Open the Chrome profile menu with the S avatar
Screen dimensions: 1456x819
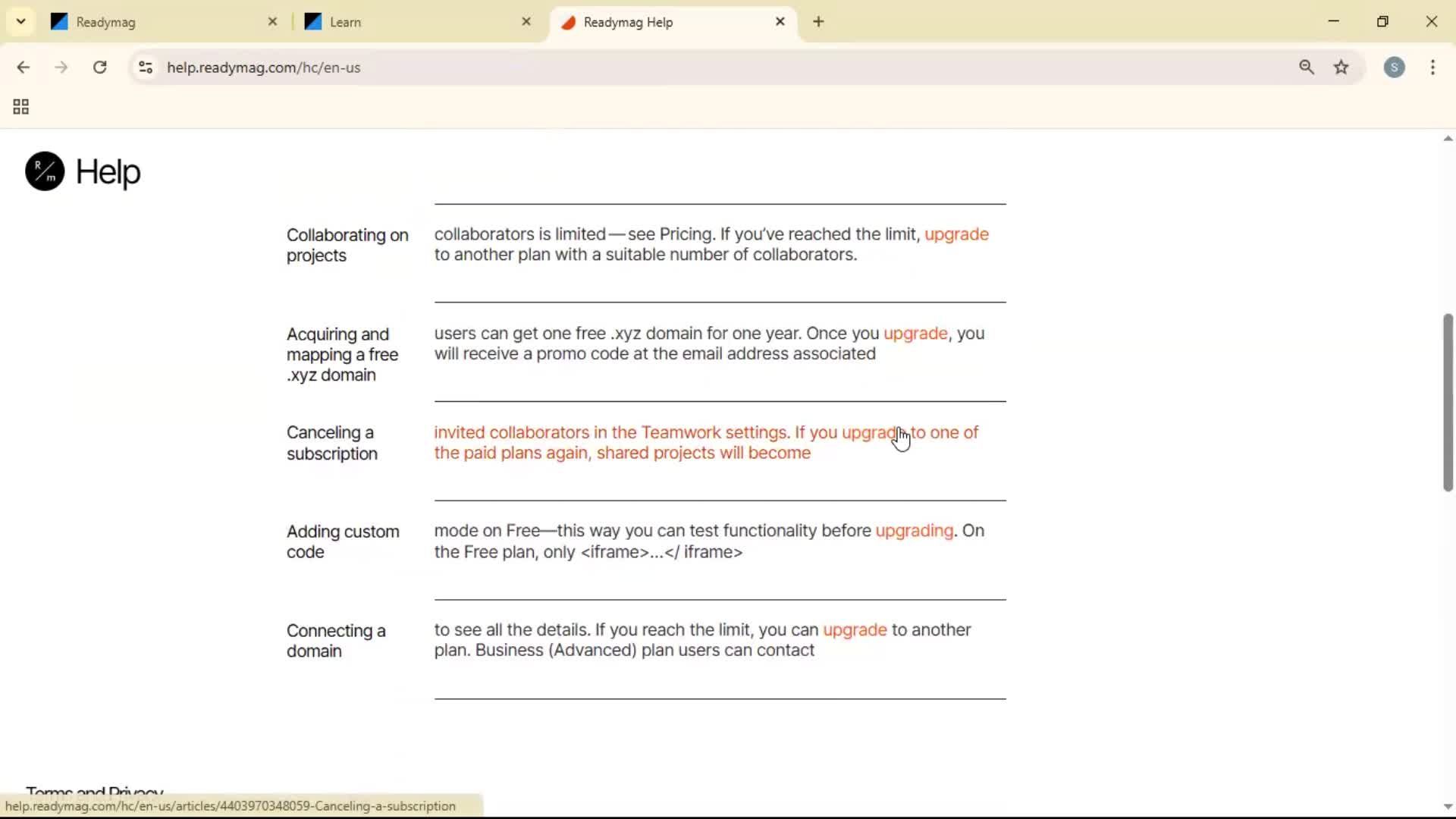tap(1395, 67)
